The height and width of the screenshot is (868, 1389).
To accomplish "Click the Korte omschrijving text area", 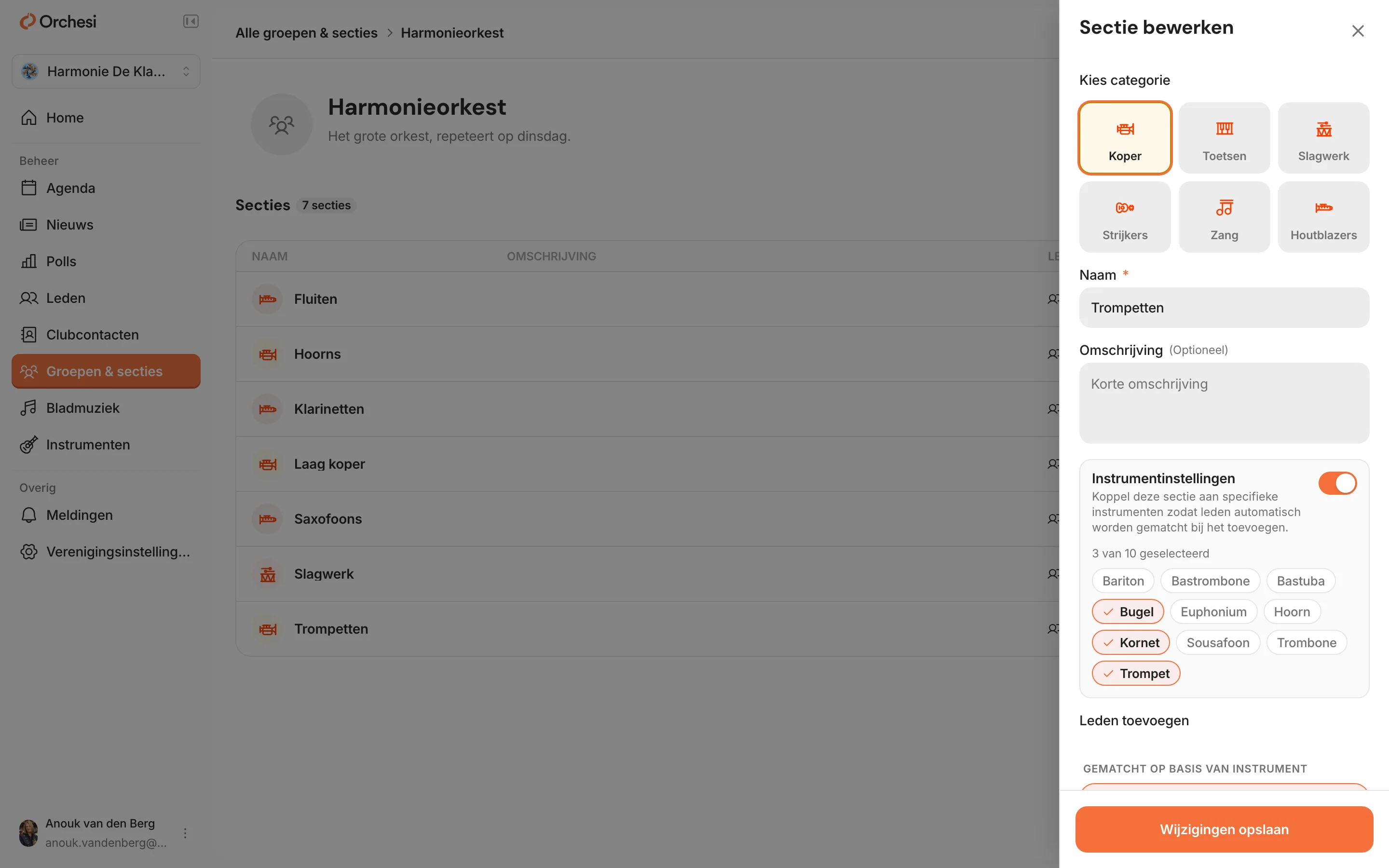I will pos(1224,403).
